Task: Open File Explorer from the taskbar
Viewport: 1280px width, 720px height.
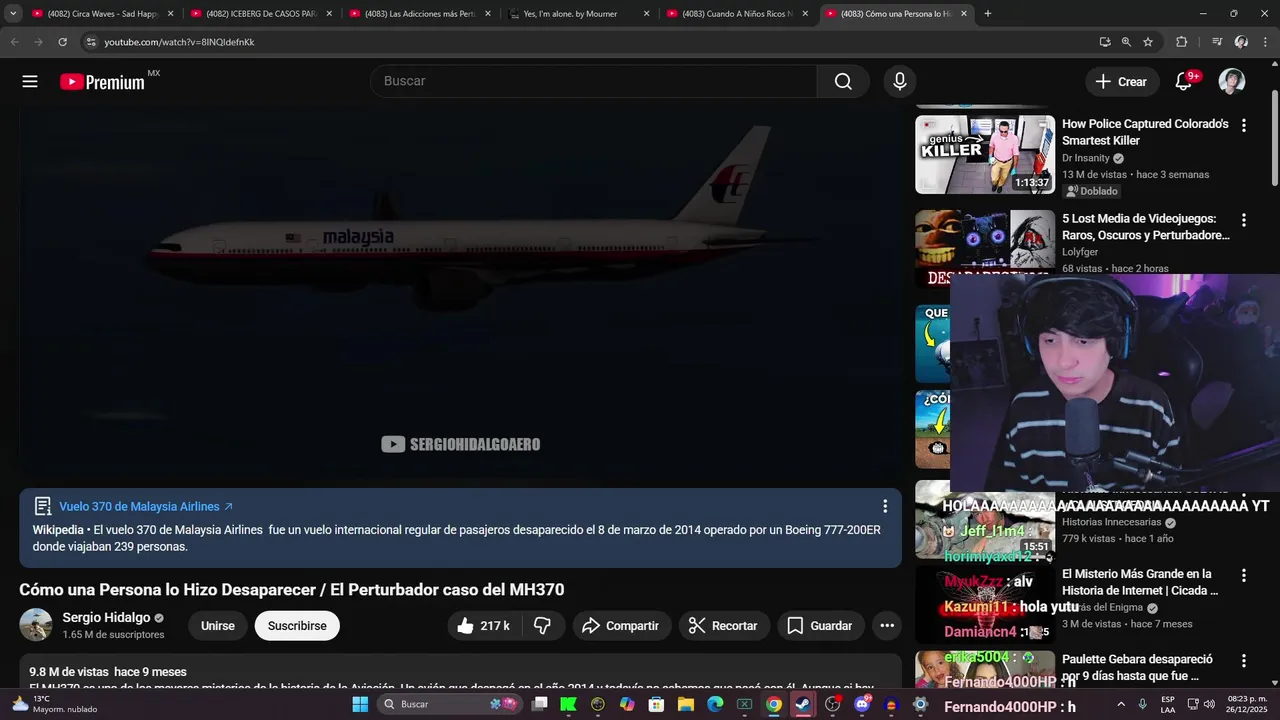Action: (x=686, y=704)
